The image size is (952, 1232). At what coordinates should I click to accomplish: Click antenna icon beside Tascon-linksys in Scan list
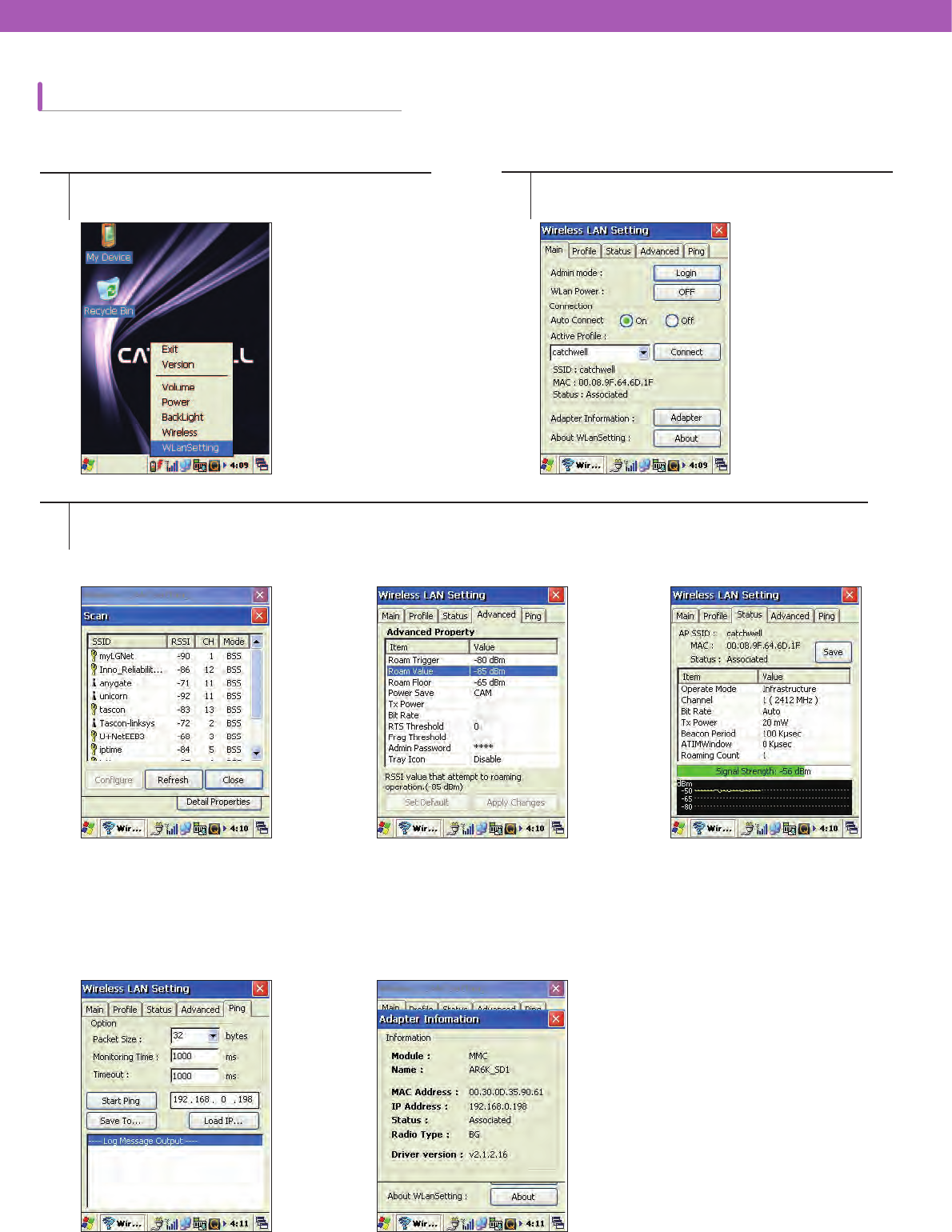coord(94,723)
